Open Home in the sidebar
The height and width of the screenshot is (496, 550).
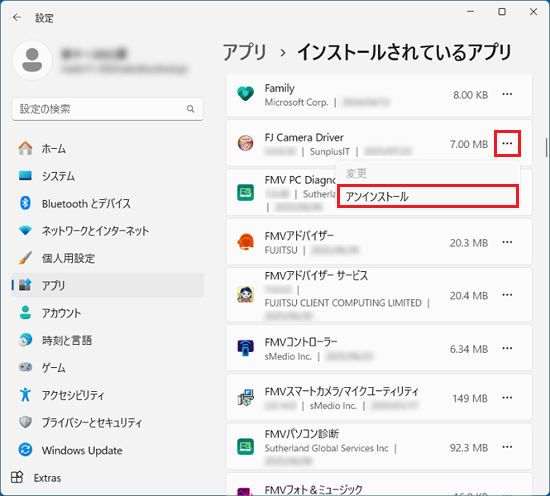click(x=107, y=149)
